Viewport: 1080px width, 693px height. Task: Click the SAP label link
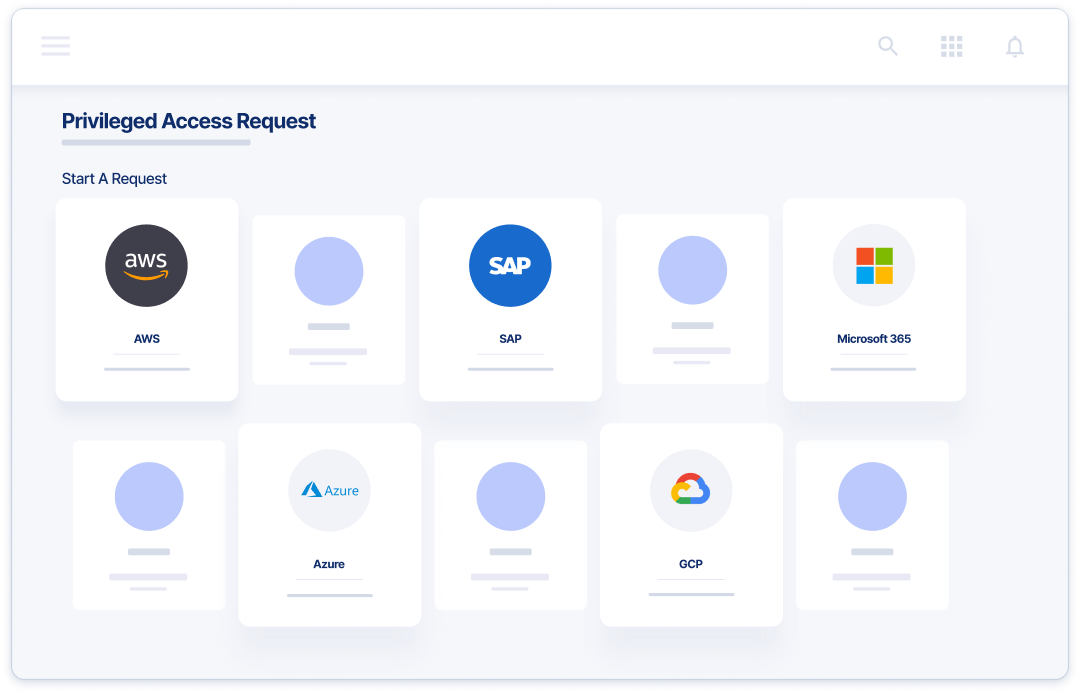coord(510,338)
